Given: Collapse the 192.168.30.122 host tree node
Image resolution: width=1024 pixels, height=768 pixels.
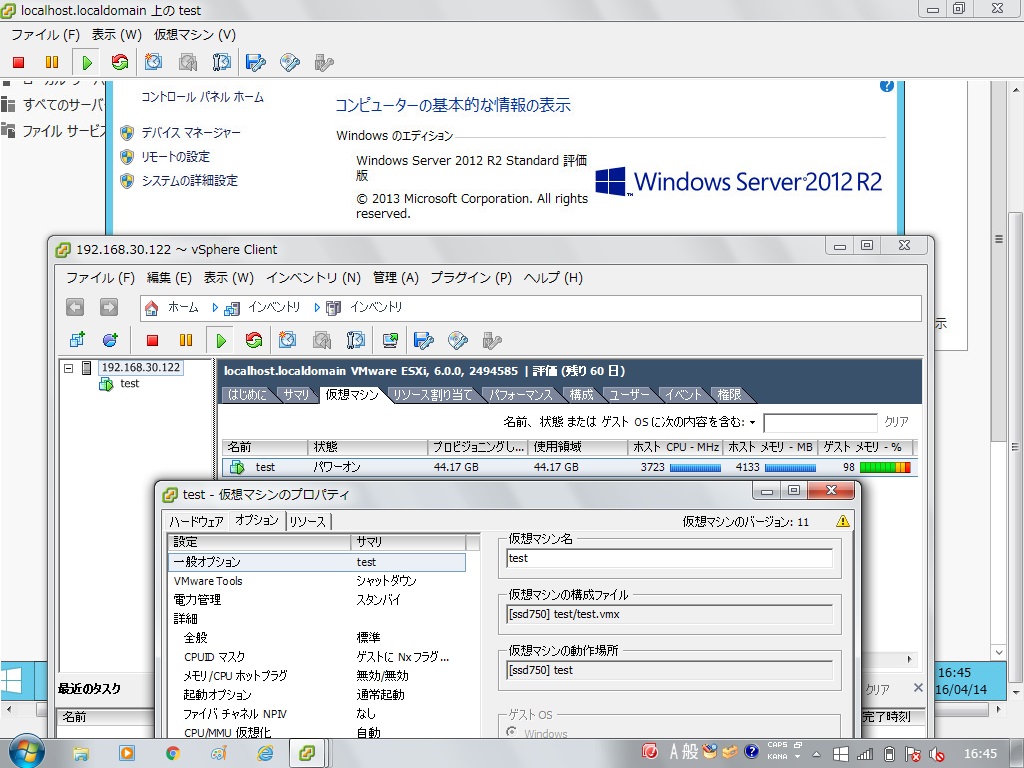Looking at the screenshot, I should [x=69, y=368].
